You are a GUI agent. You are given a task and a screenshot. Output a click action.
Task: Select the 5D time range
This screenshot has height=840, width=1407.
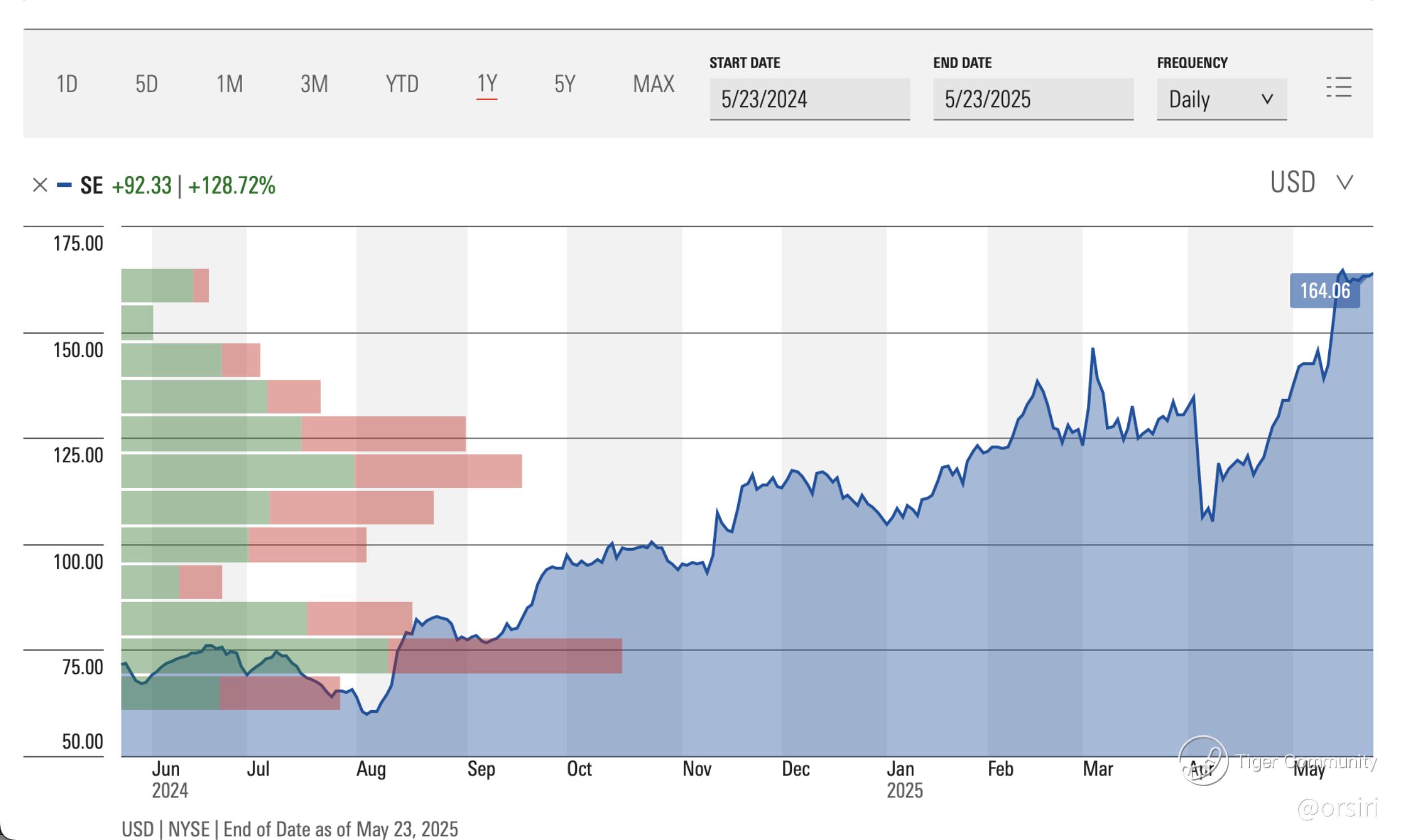point(146,84)
